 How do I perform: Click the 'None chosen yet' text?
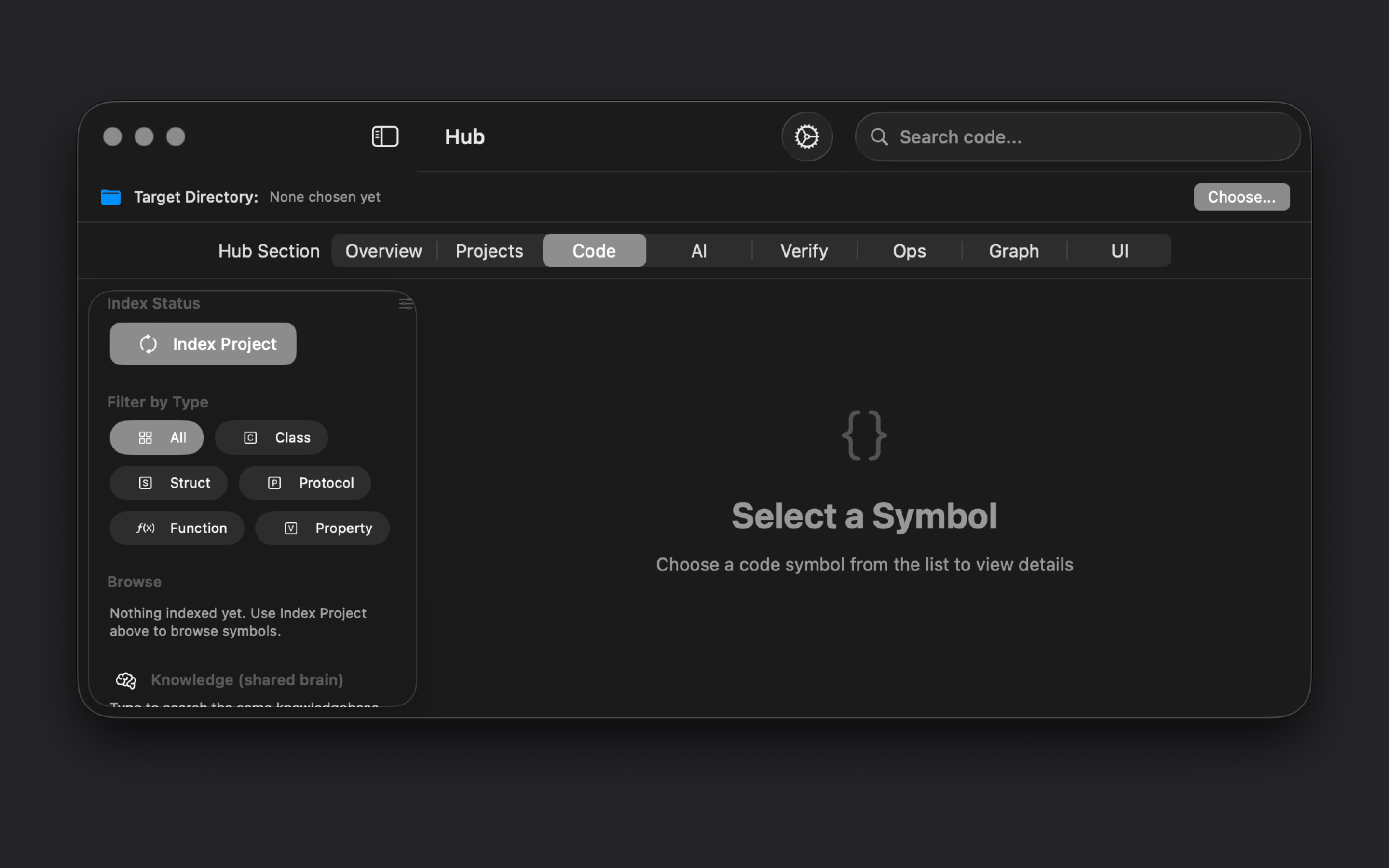(x=325, y=197)
